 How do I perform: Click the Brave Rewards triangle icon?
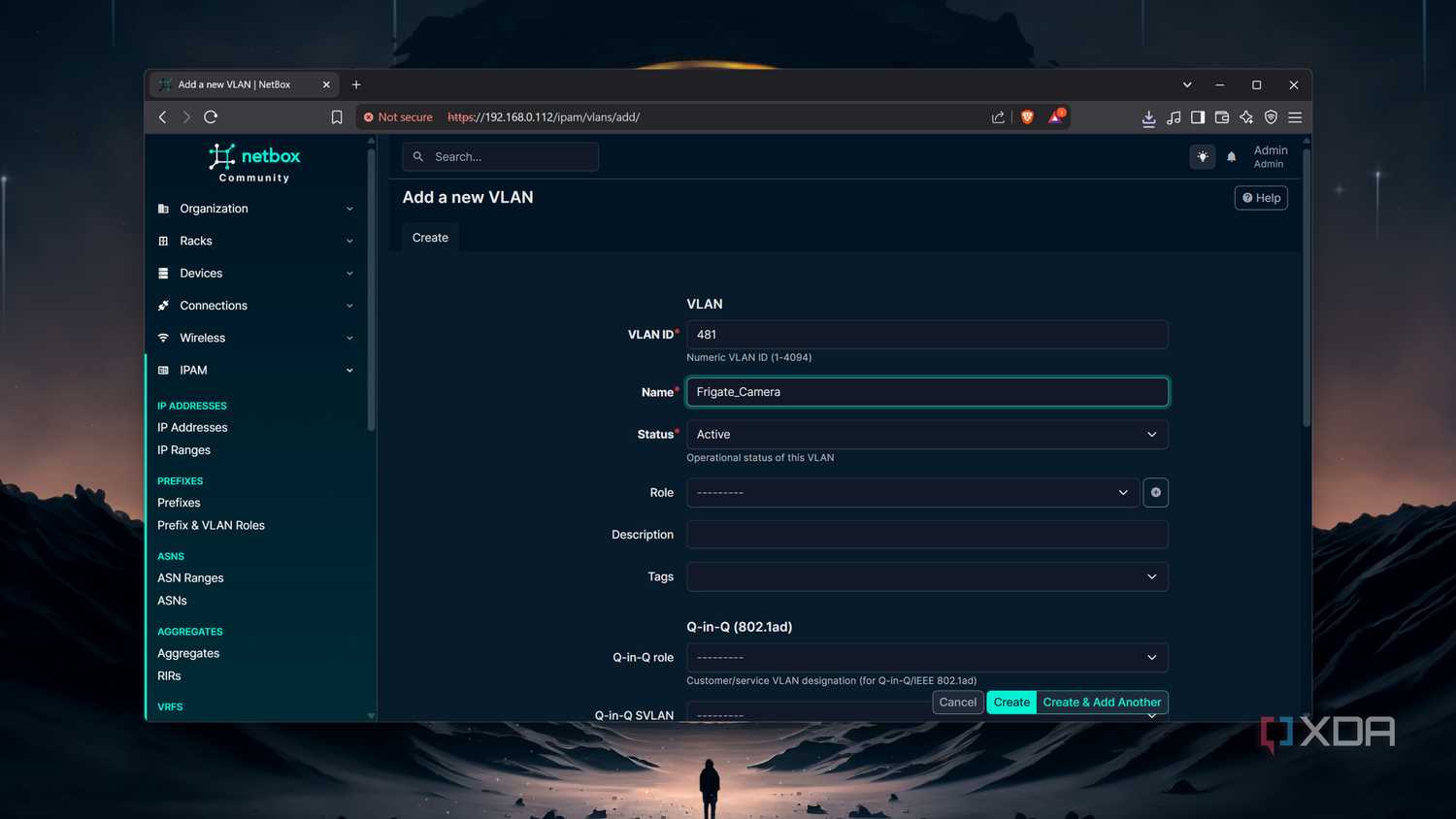coord(1055,117)
